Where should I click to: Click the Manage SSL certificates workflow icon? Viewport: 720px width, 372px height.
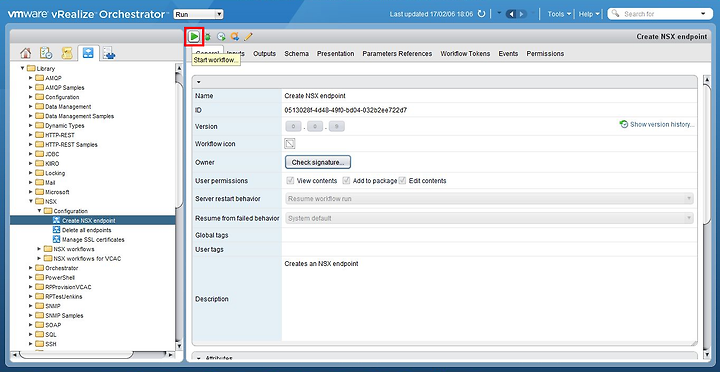coord(57,239)
